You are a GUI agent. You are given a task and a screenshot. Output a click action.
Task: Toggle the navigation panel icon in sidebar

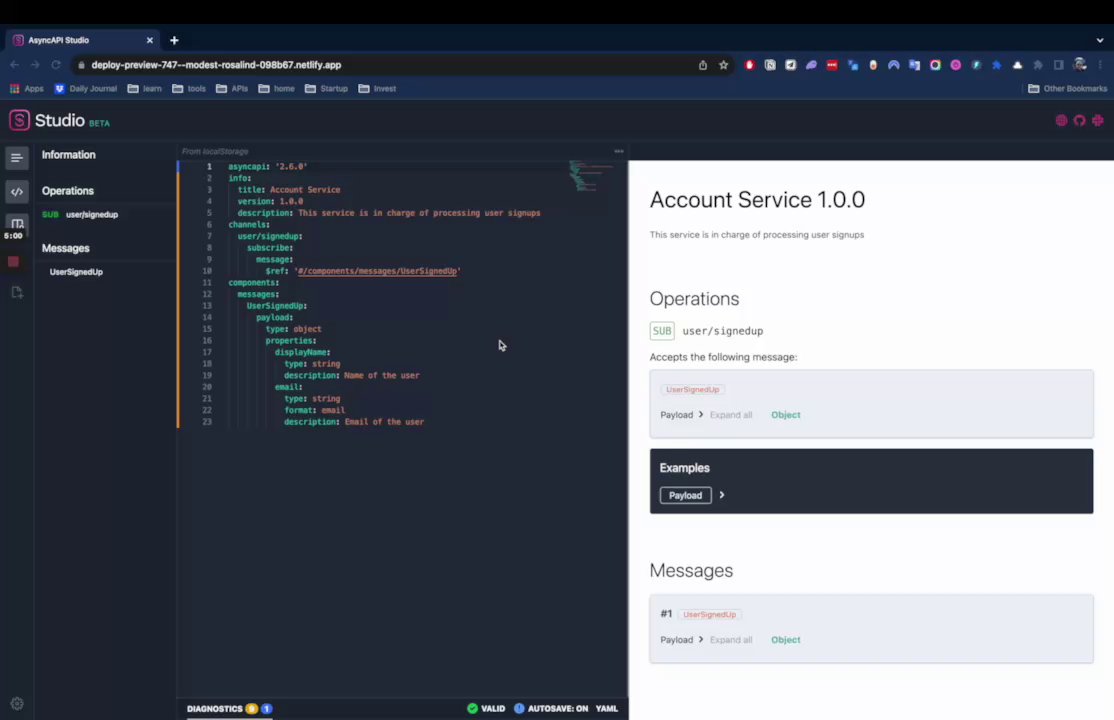pos(16,158)
